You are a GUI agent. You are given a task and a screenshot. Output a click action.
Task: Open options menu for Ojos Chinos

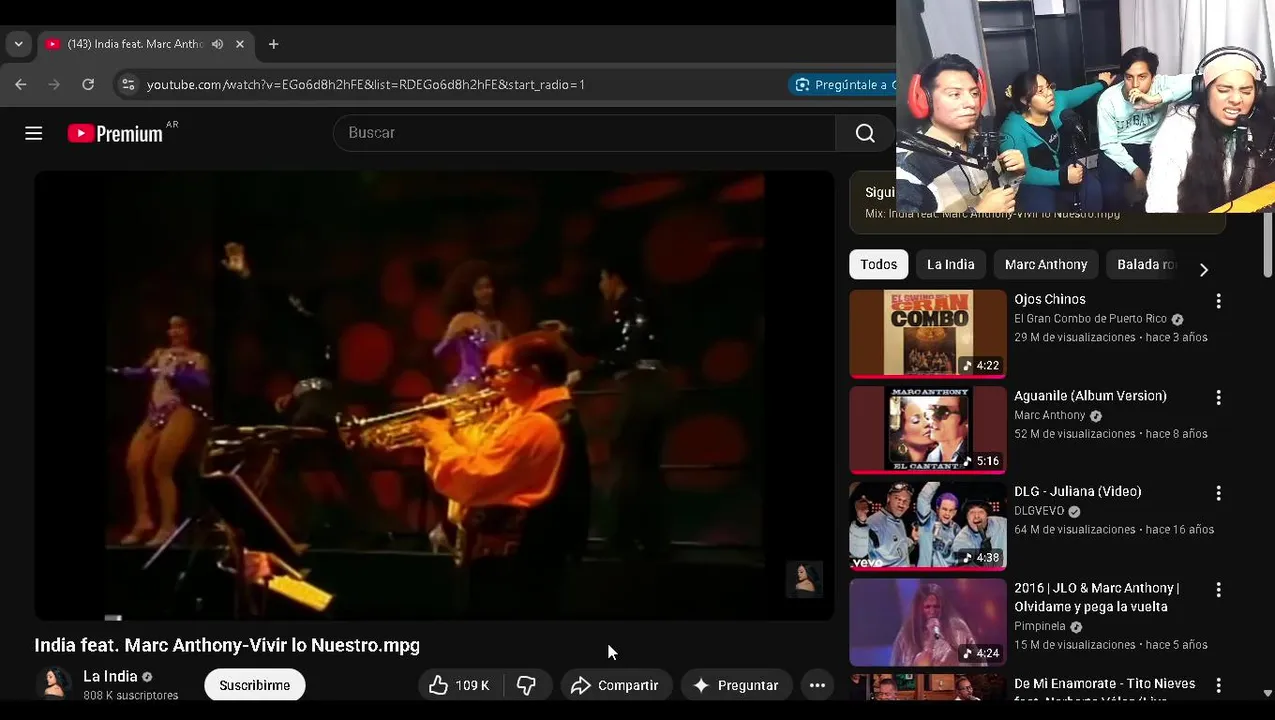(1218, 301)
